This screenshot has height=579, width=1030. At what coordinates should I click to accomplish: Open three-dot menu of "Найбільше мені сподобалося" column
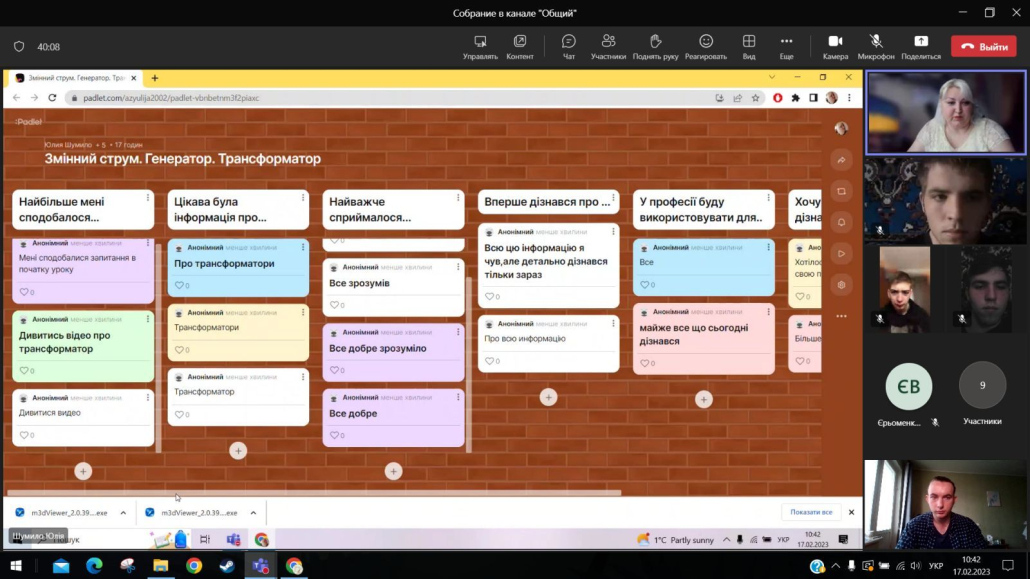click(x=148, y=198)
